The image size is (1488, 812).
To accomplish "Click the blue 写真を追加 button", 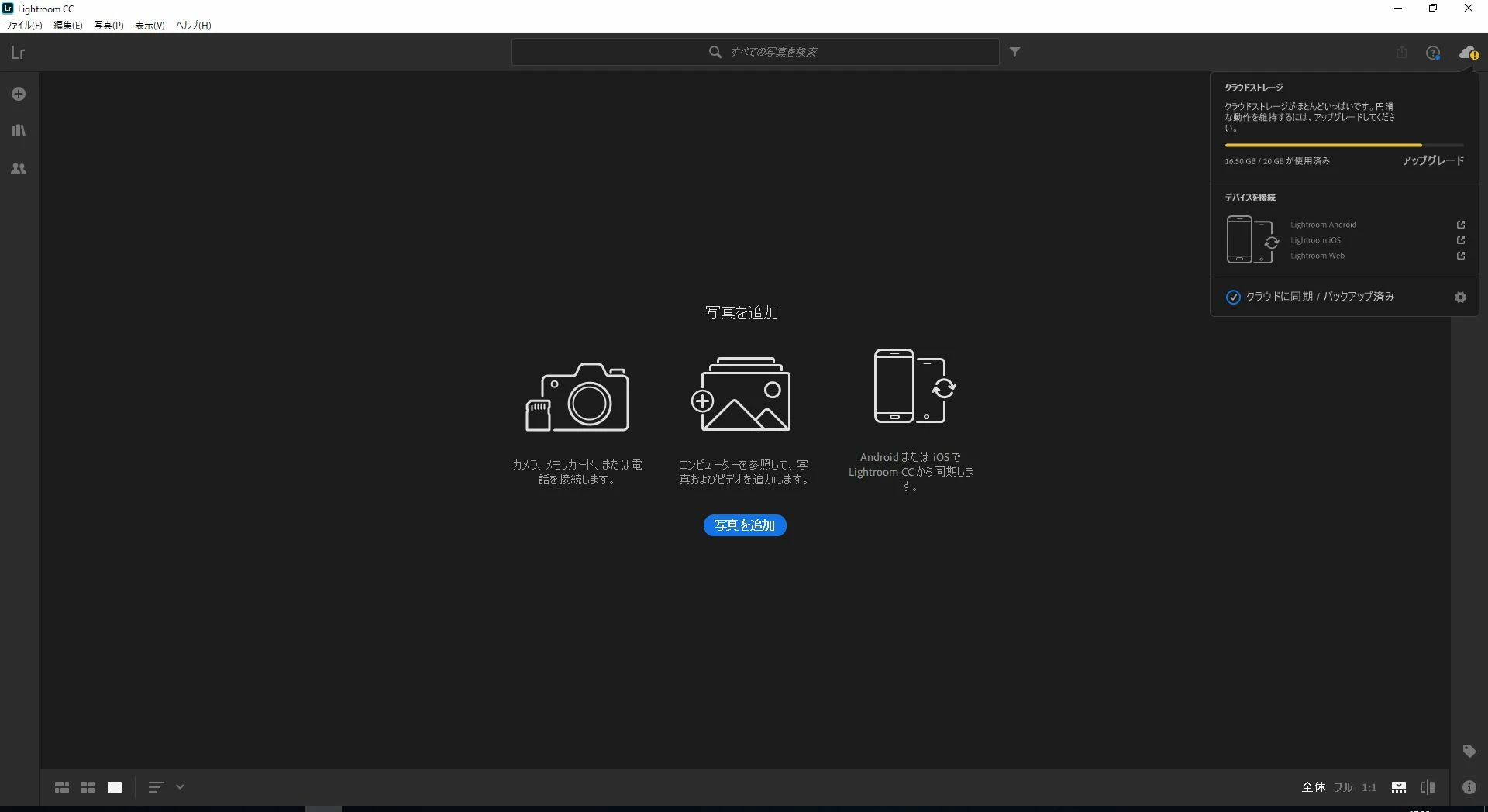I will point(745,525).
